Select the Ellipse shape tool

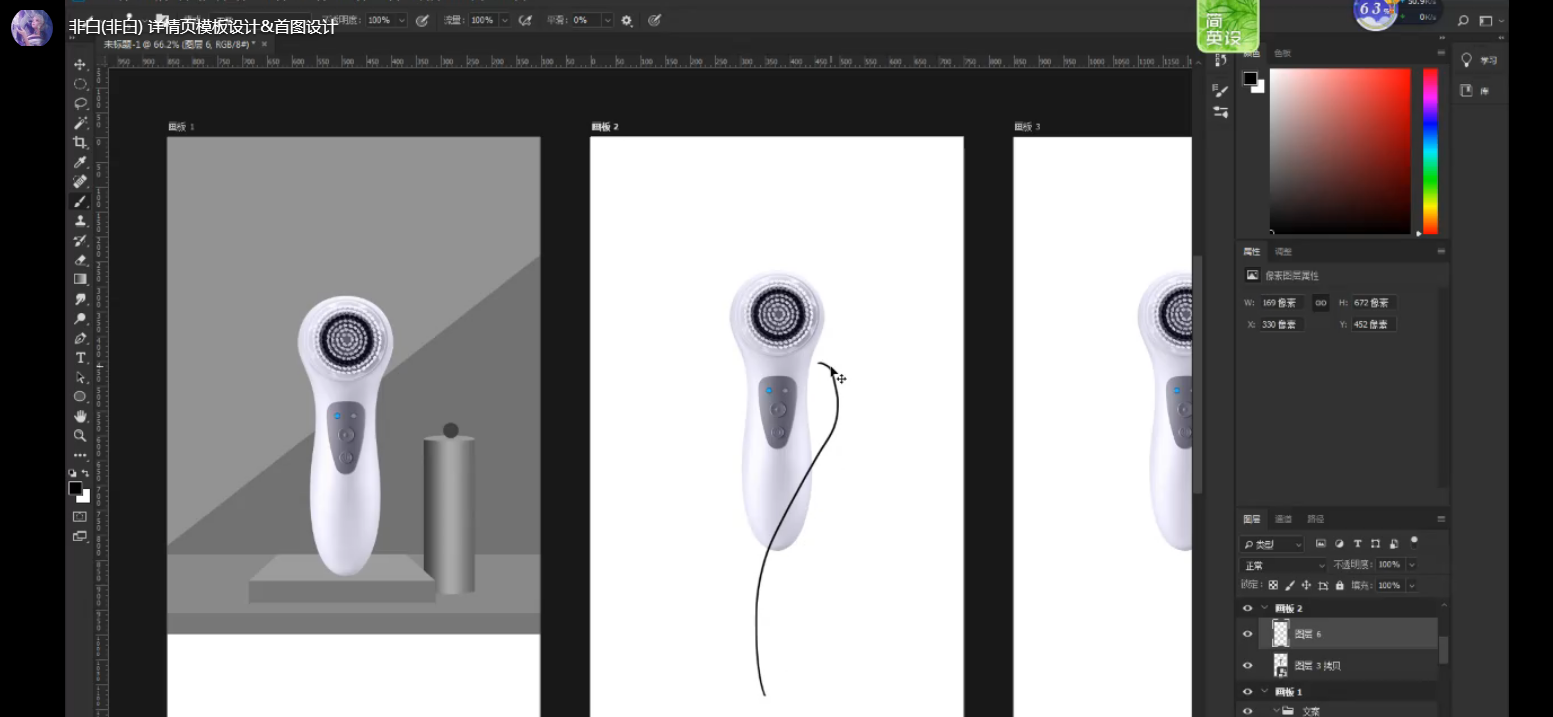[80, 396]
